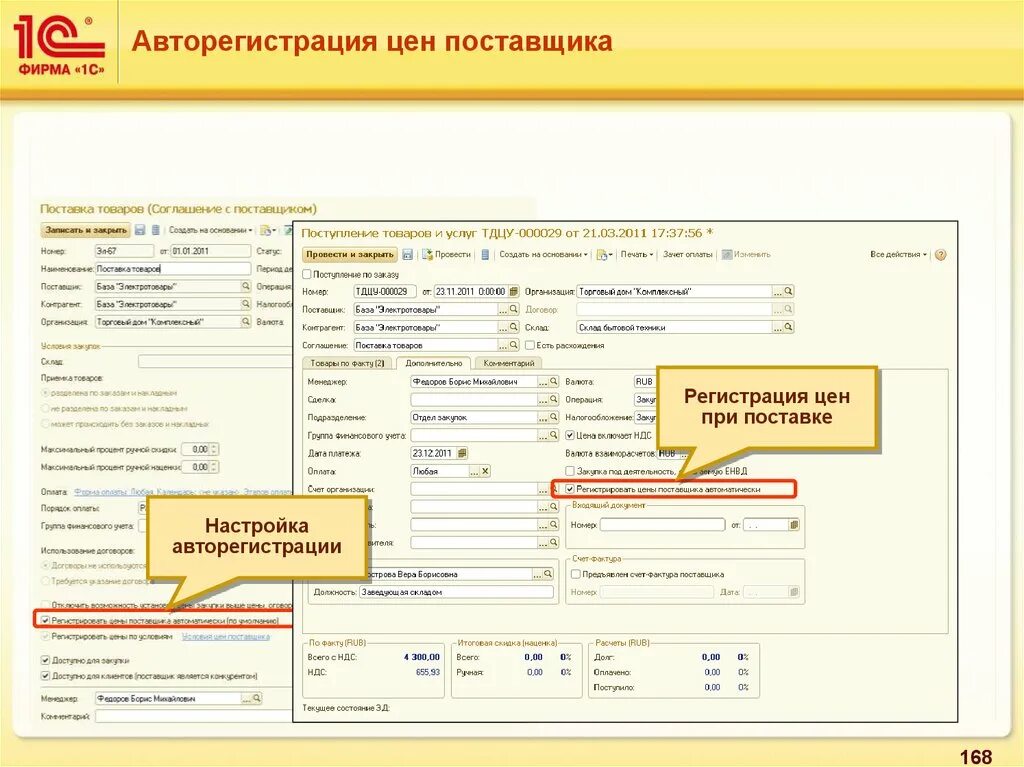Select the 'не разделена по заказам и накладным' radio button
This screenshot has height=767, width=1024.
click(46, 408)
